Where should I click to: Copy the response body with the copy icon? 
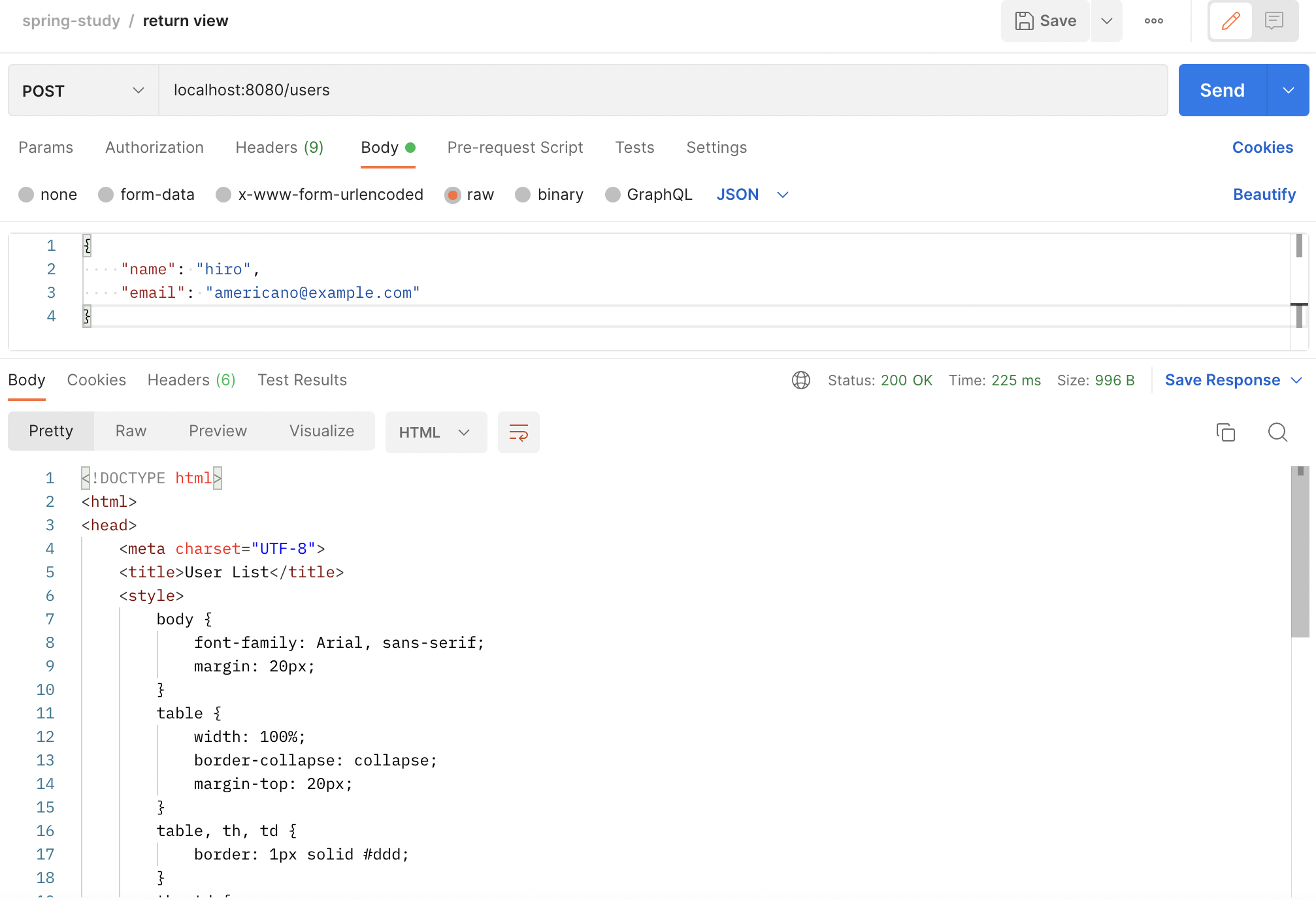[1225, 432]
